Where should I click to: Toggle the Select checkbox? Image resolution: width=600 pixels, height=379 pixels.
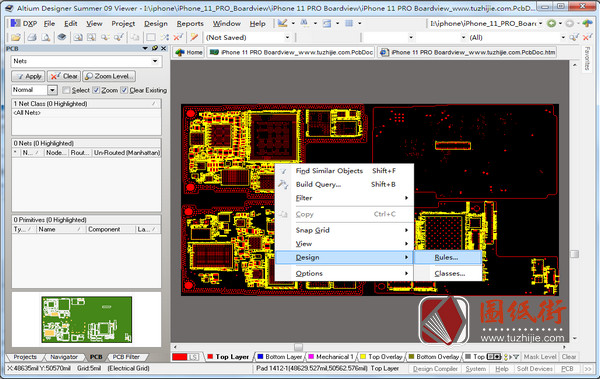tap(66, 90)
